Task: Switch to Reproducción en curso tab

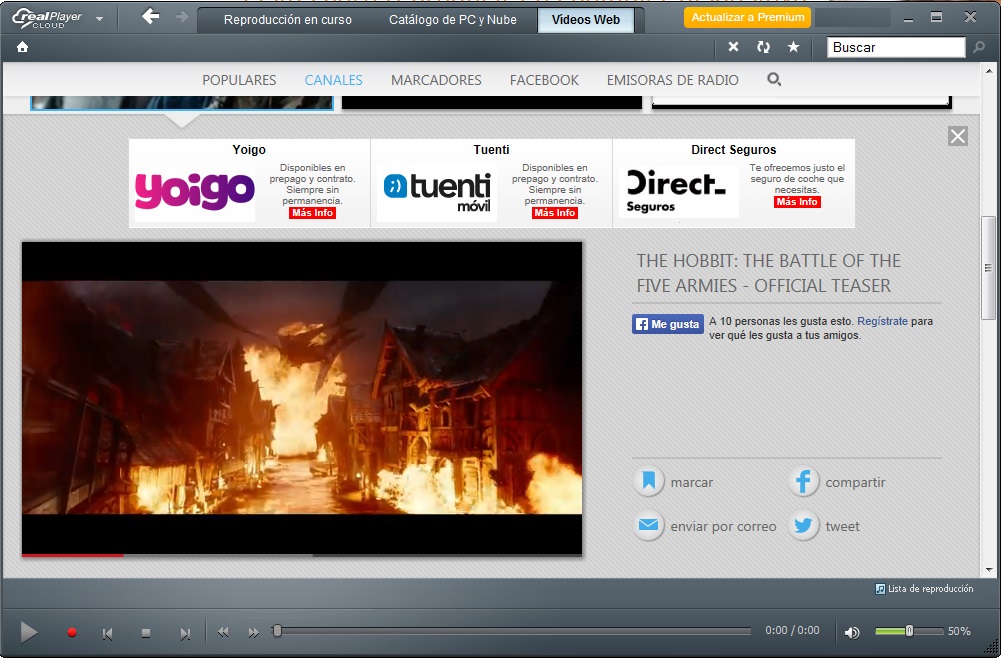Action: (x=287, y=20)
